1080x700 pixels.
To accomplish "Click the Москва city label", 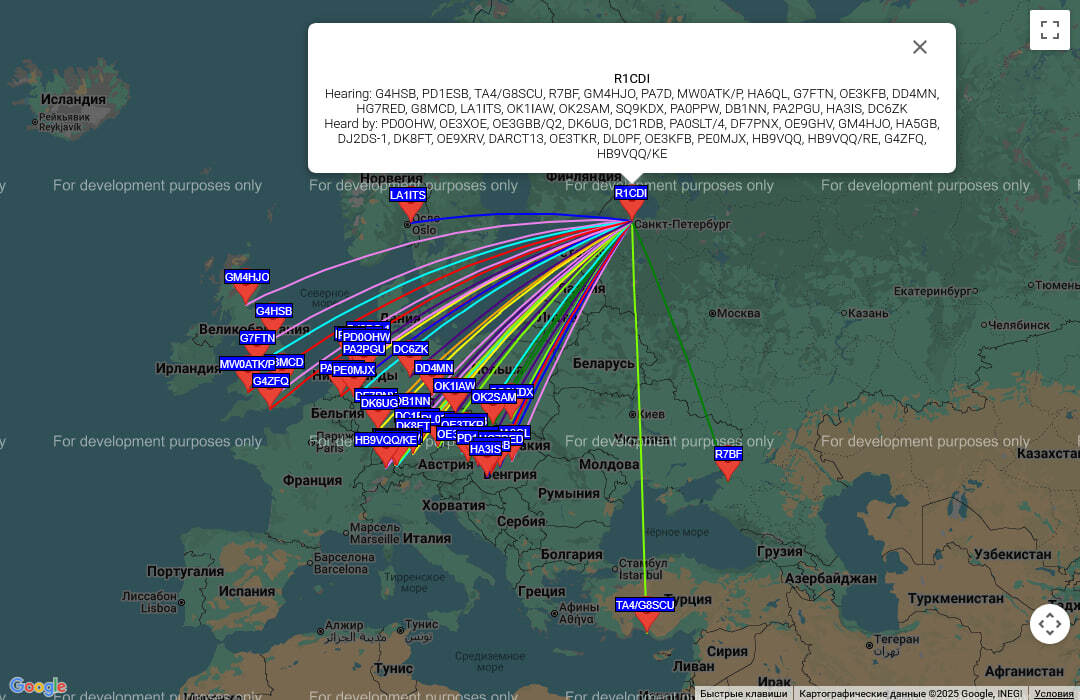I will 739,313.
